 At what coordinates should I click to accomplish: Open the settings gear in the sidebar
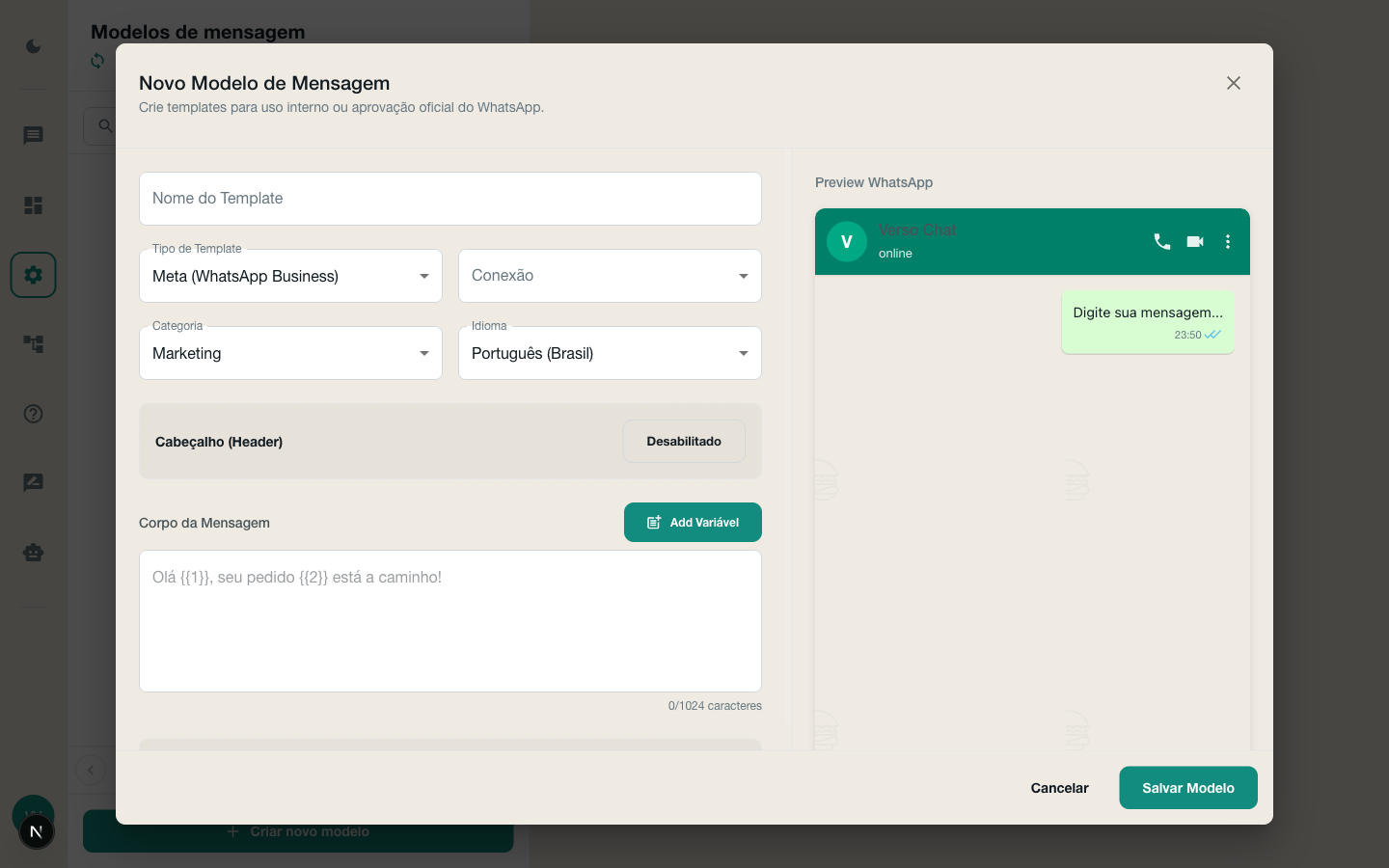click(x=33, y=275)
